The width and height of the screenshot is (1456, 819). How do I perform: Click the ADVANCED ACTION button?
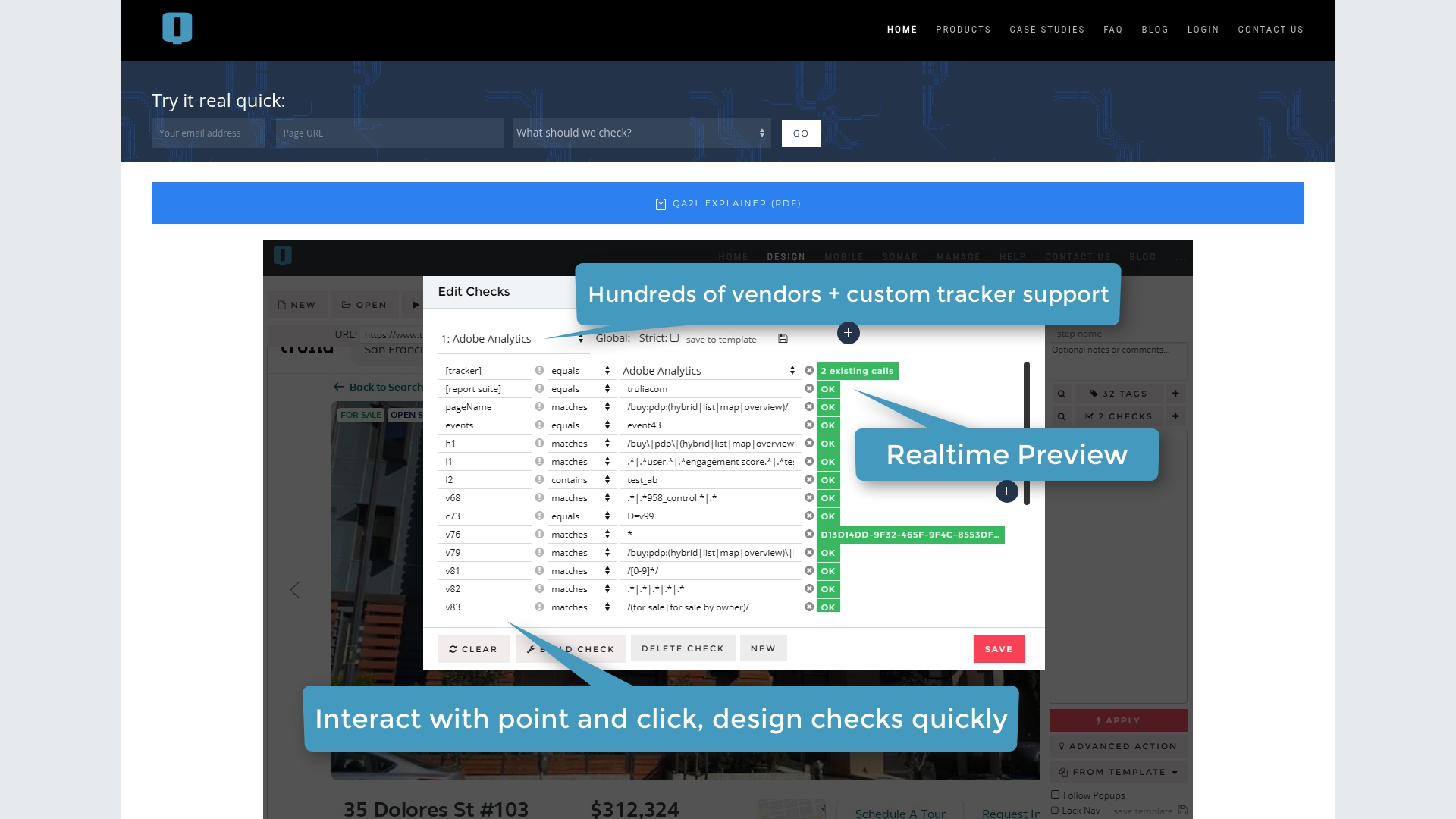1119,746
